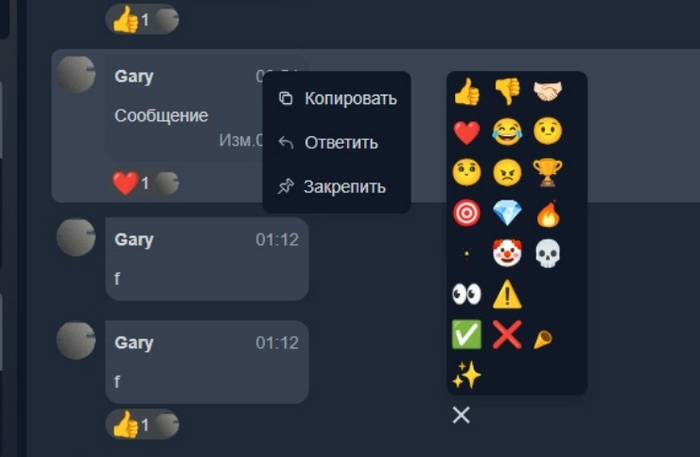Select the green check mark emoji
700x457 pixels.
click(467, 334)
